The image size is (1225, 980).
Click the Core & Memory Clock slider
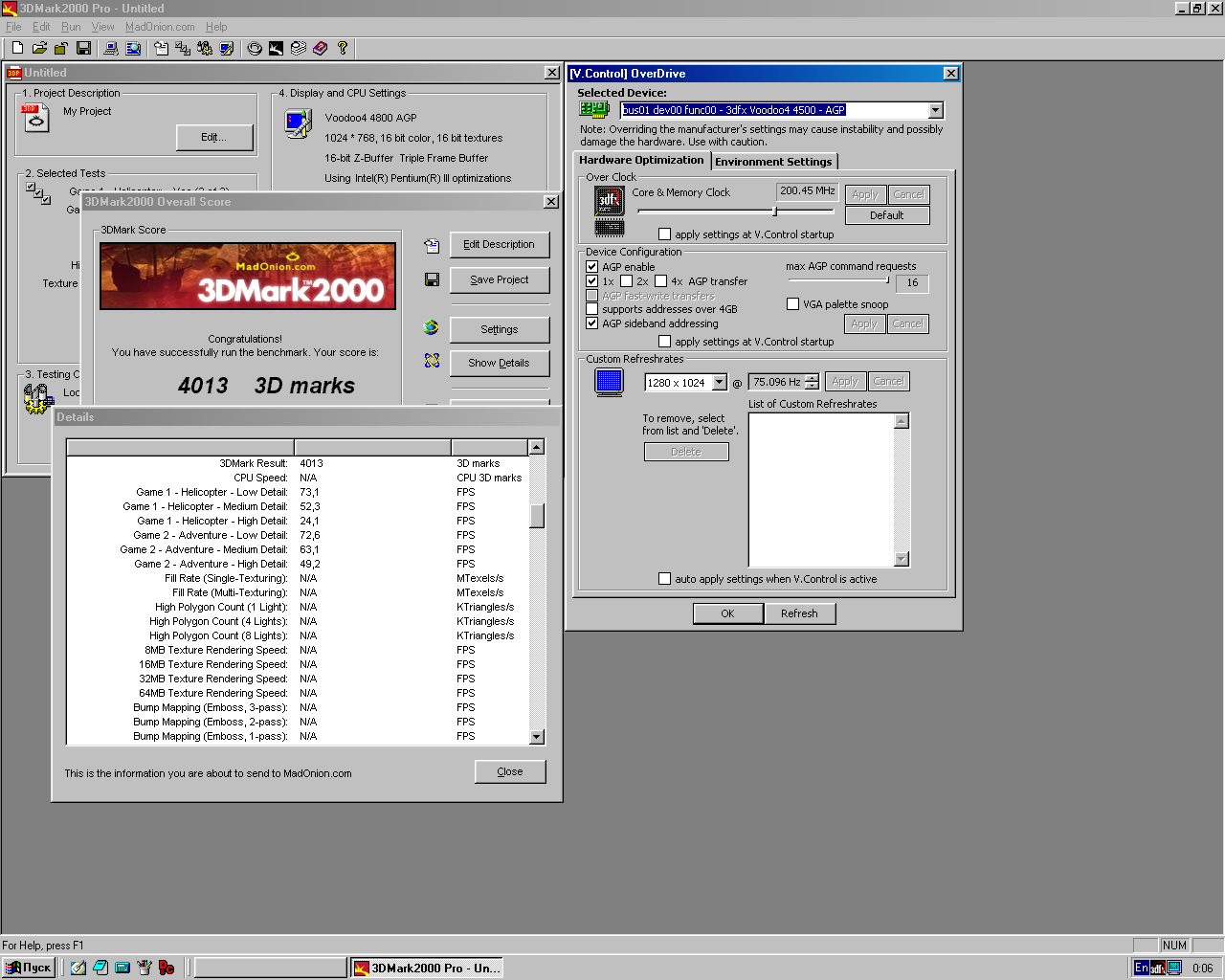pyautogui.click(x=735, y=212)
